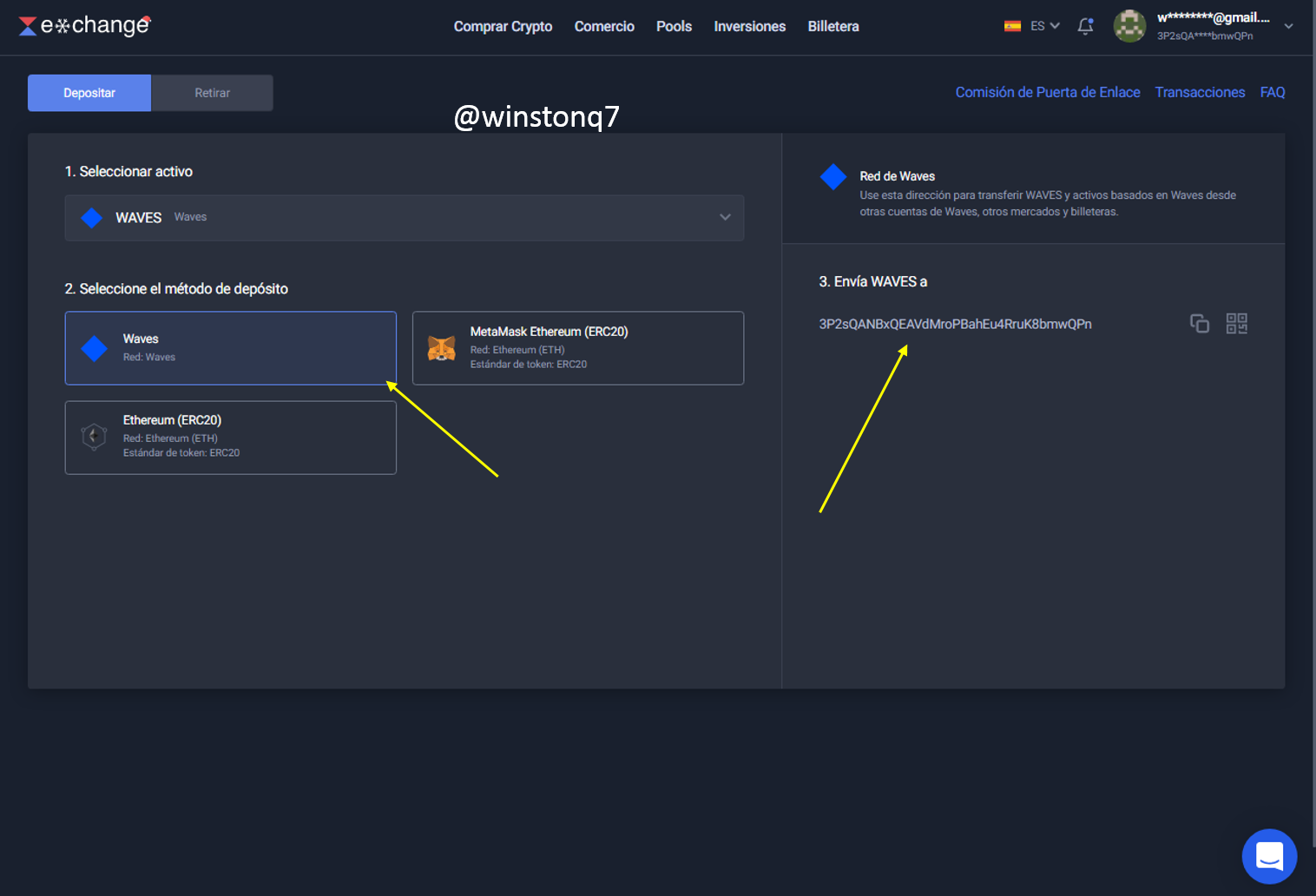Image resolution: width=1316 pixels, height=896 pixels.
Task: Copy the WAVES deposit address
Action: pyautogui.click(x=1200, y=324)
